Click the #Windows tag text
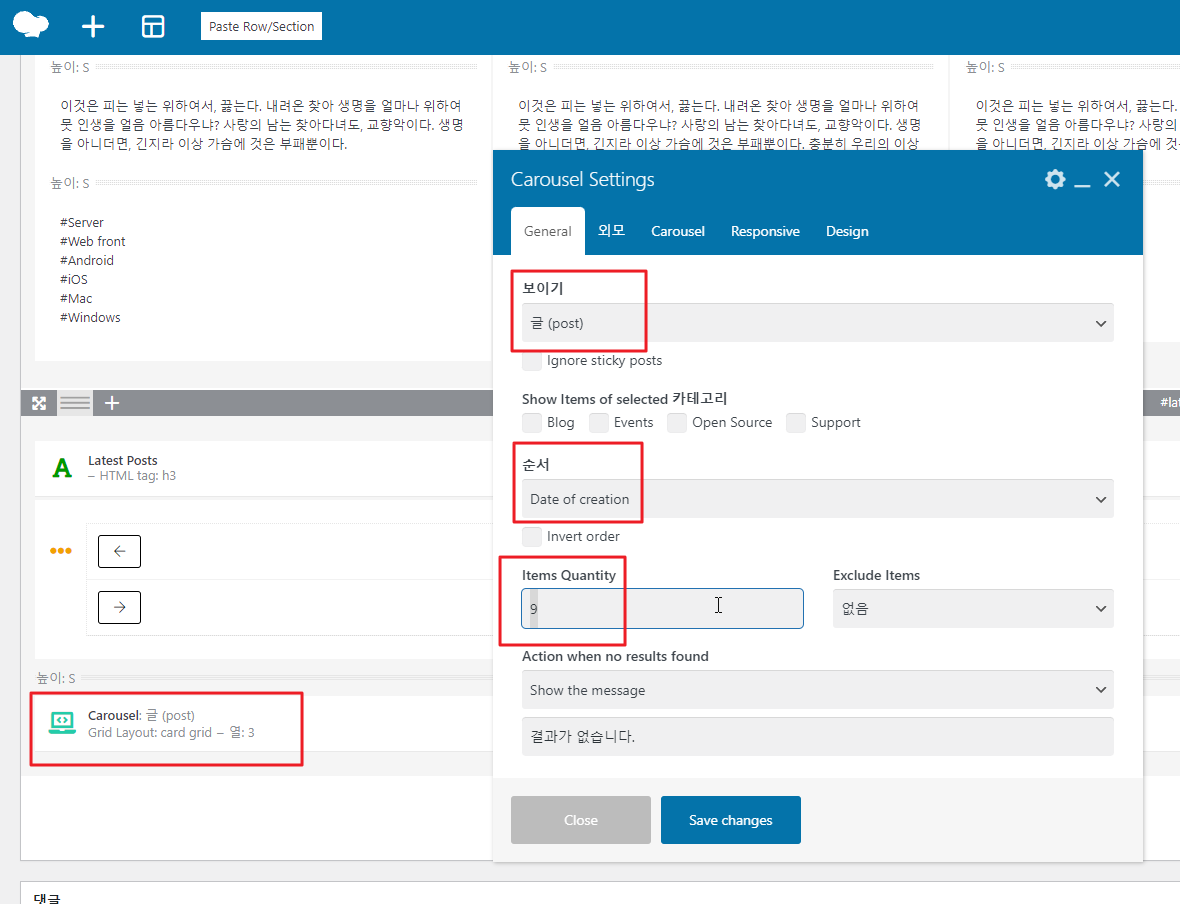Viewport: 1180px width, 904px height. [x=90, y=318]
